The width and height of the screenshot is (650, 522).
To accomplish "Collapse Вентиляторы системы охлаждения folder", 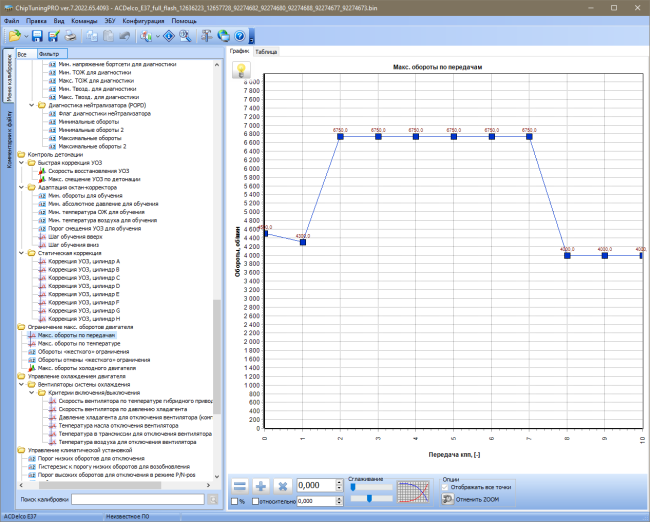I will click(22, 384).
